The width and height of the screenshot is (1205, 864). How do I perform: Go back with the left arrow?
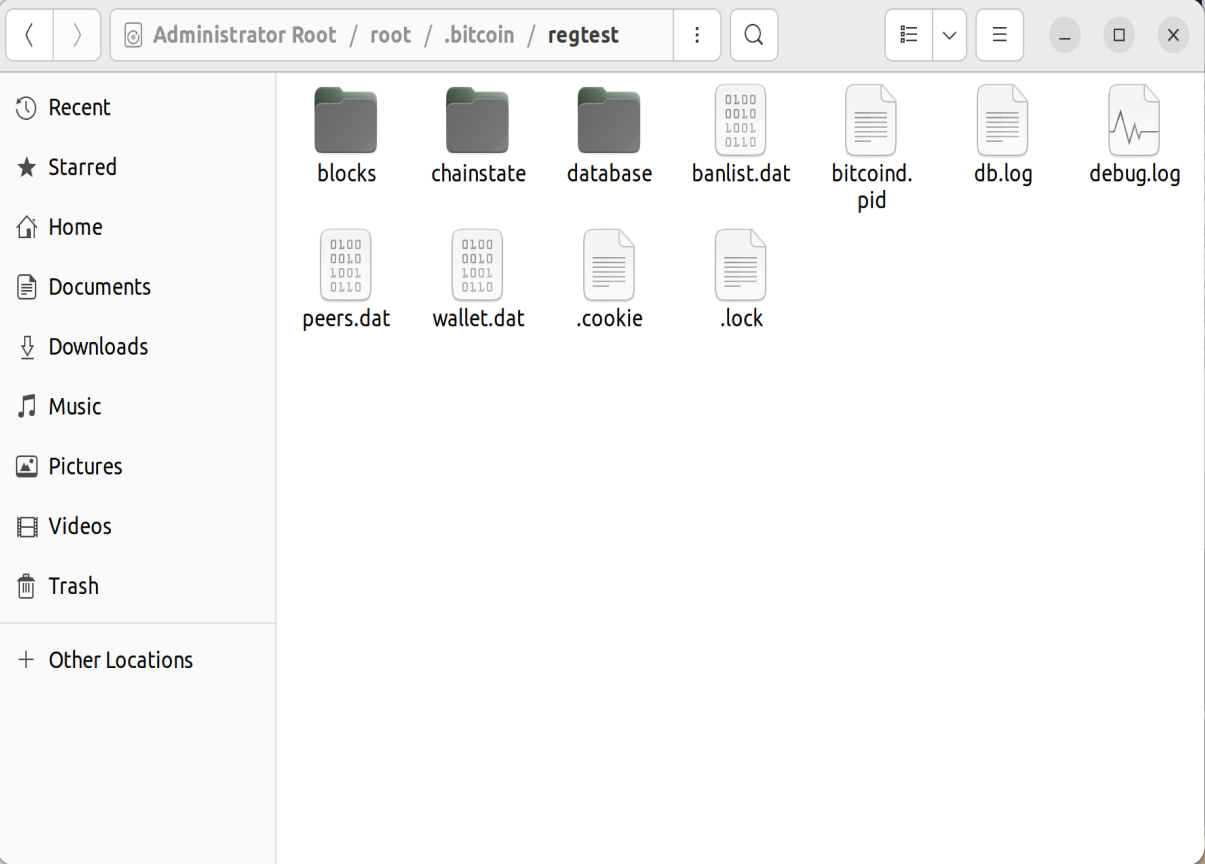point(29,36)
